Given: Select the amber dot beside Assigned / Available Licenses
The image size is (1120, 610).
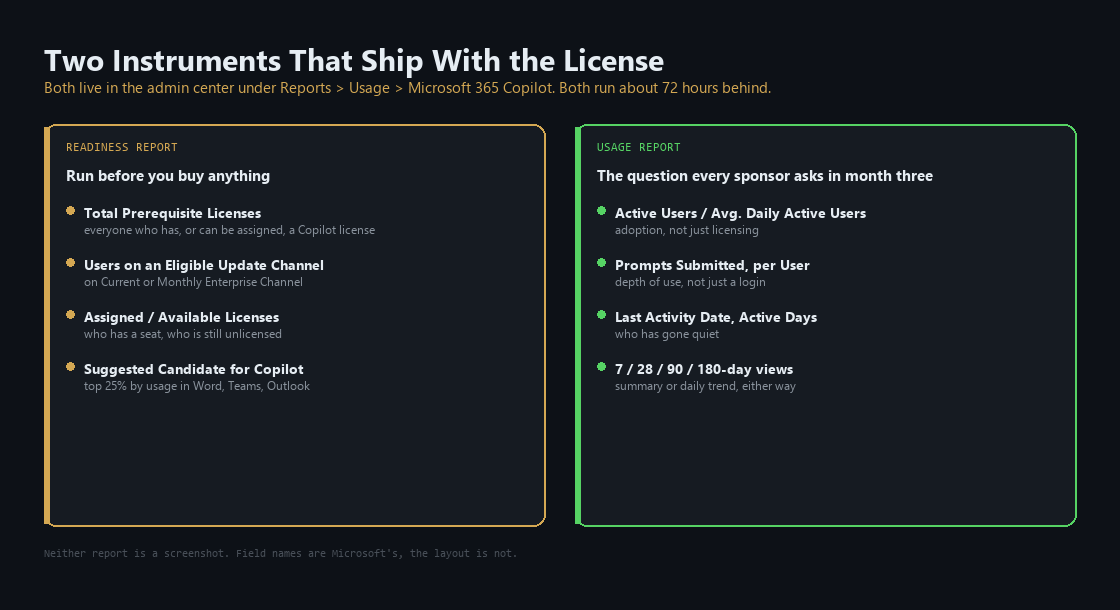Looking at the screenshot, I should (70, 315).
